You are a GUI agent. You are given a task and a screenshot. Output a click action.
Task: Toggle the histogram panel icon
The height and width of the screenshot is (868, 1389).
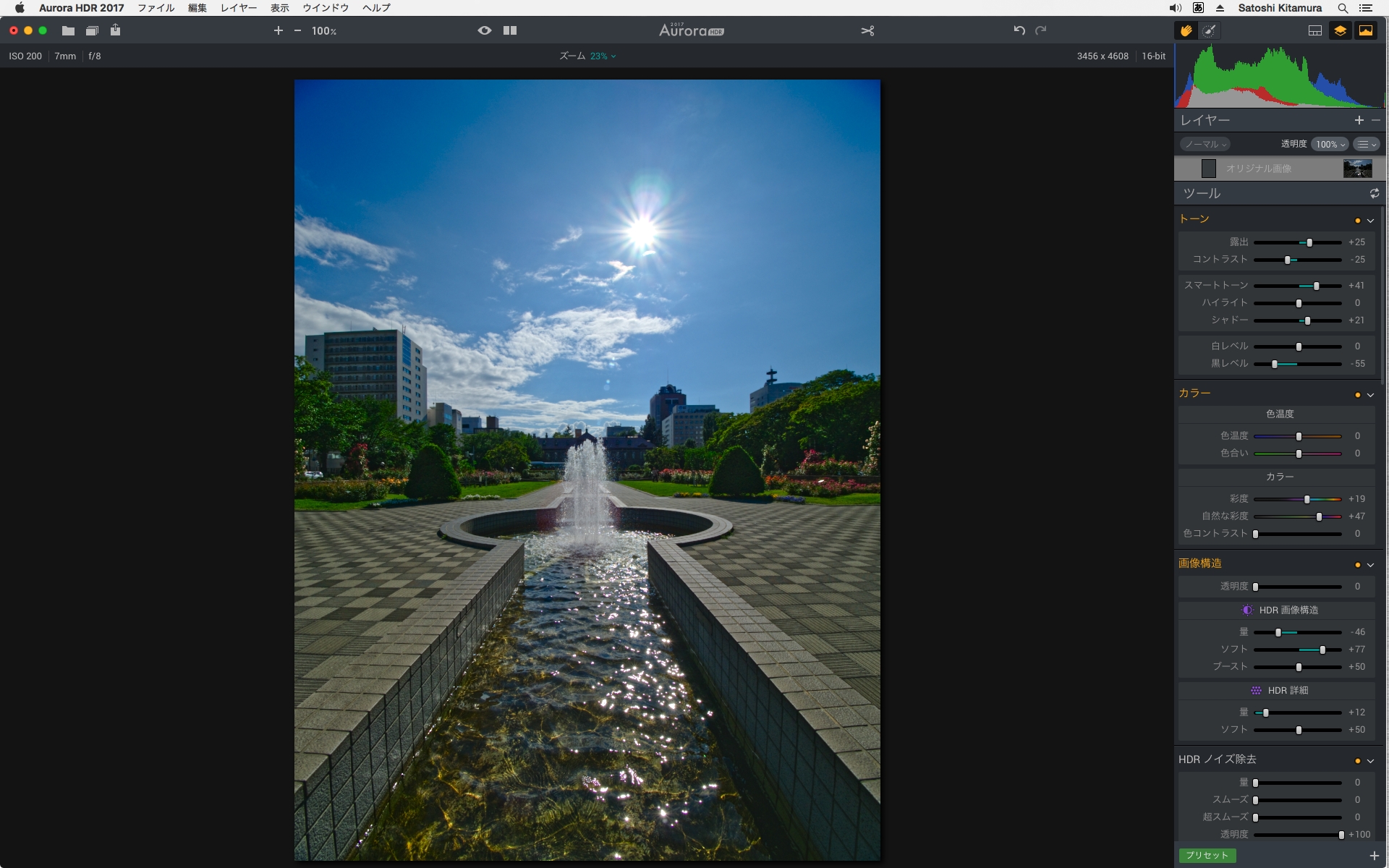(1365, 30)
